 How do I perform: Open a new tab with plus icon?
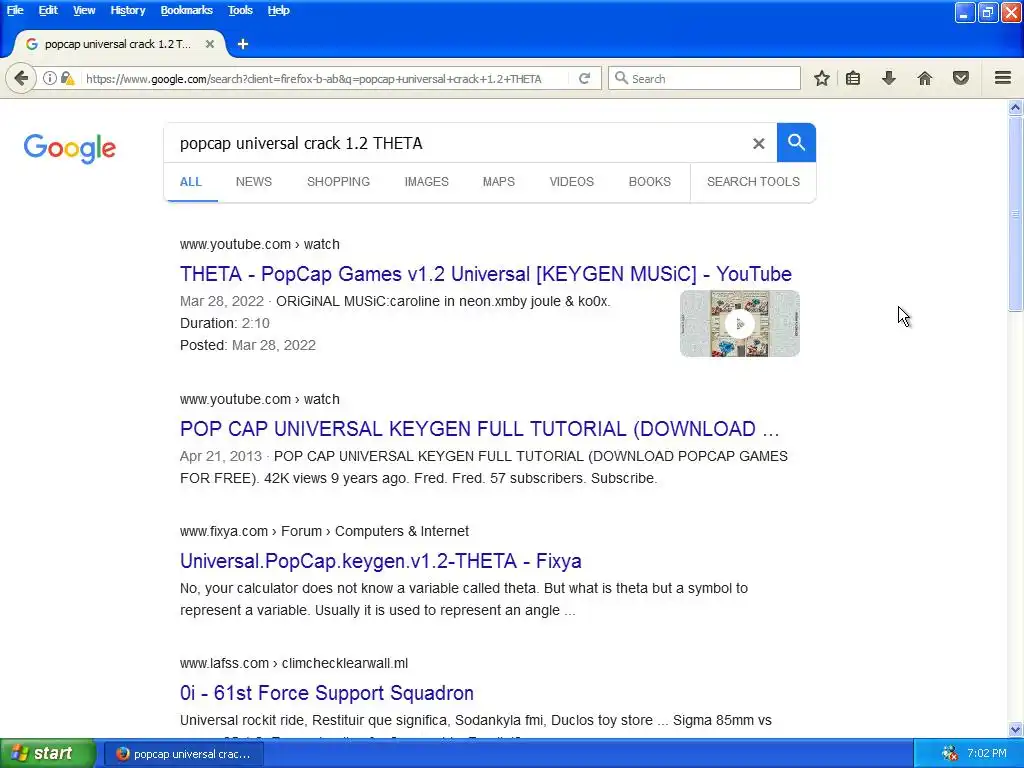pyautogui.click(x=243, y=44)
